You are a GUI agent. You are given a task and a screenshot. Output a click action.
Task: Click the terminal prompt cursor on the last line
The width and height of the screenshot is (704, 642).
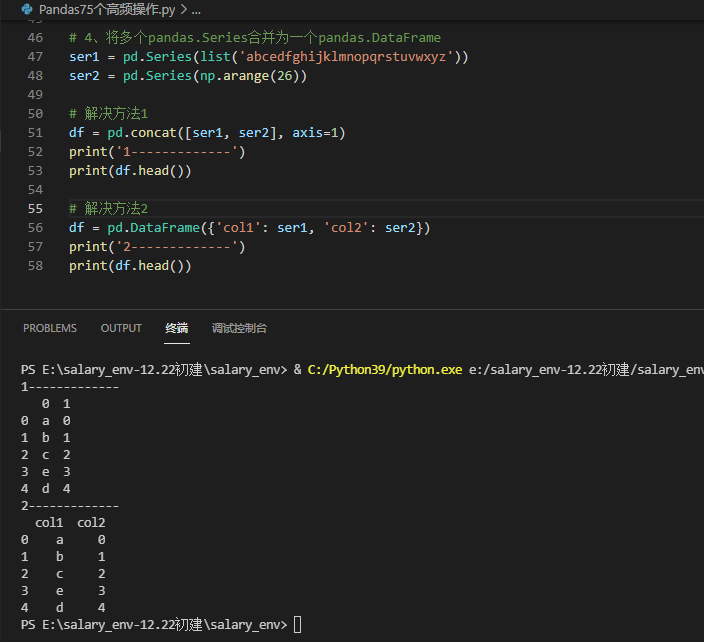[x=298, y=625]
